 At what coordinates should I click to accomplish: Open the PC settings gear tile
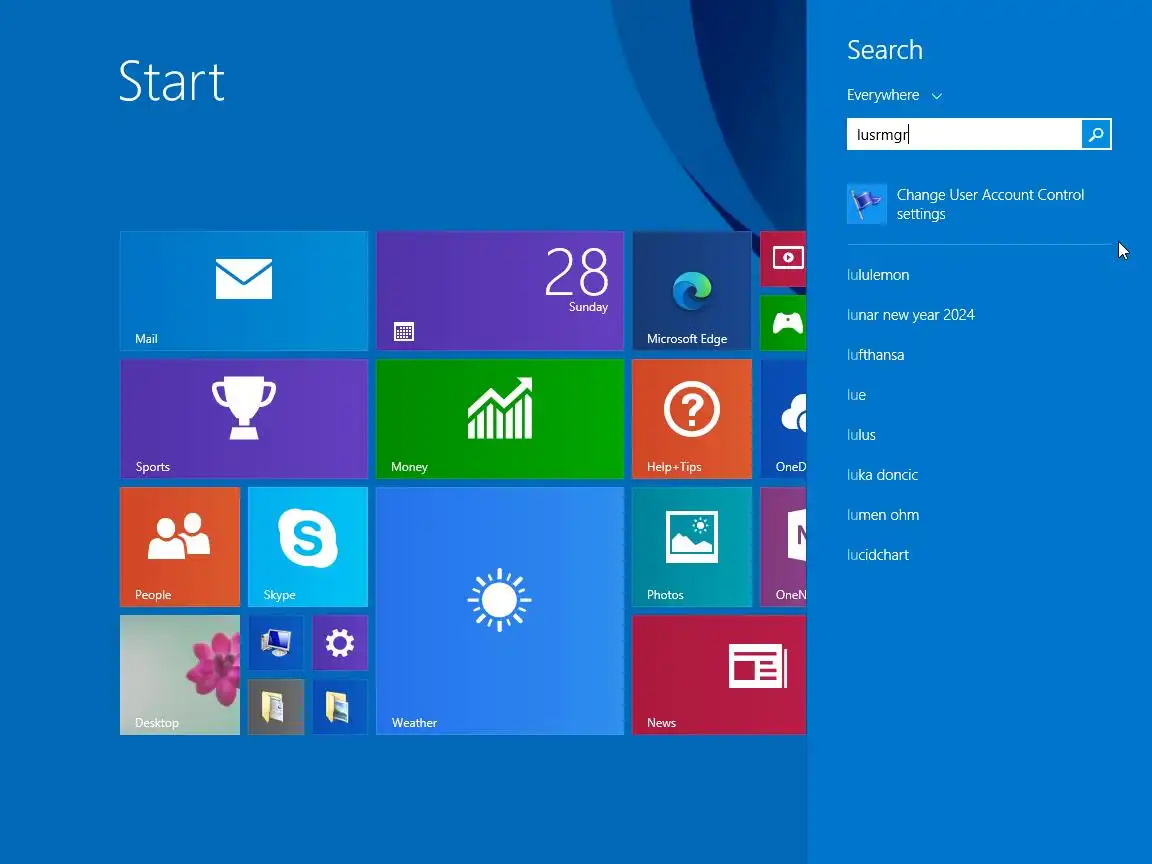(340, 643)
